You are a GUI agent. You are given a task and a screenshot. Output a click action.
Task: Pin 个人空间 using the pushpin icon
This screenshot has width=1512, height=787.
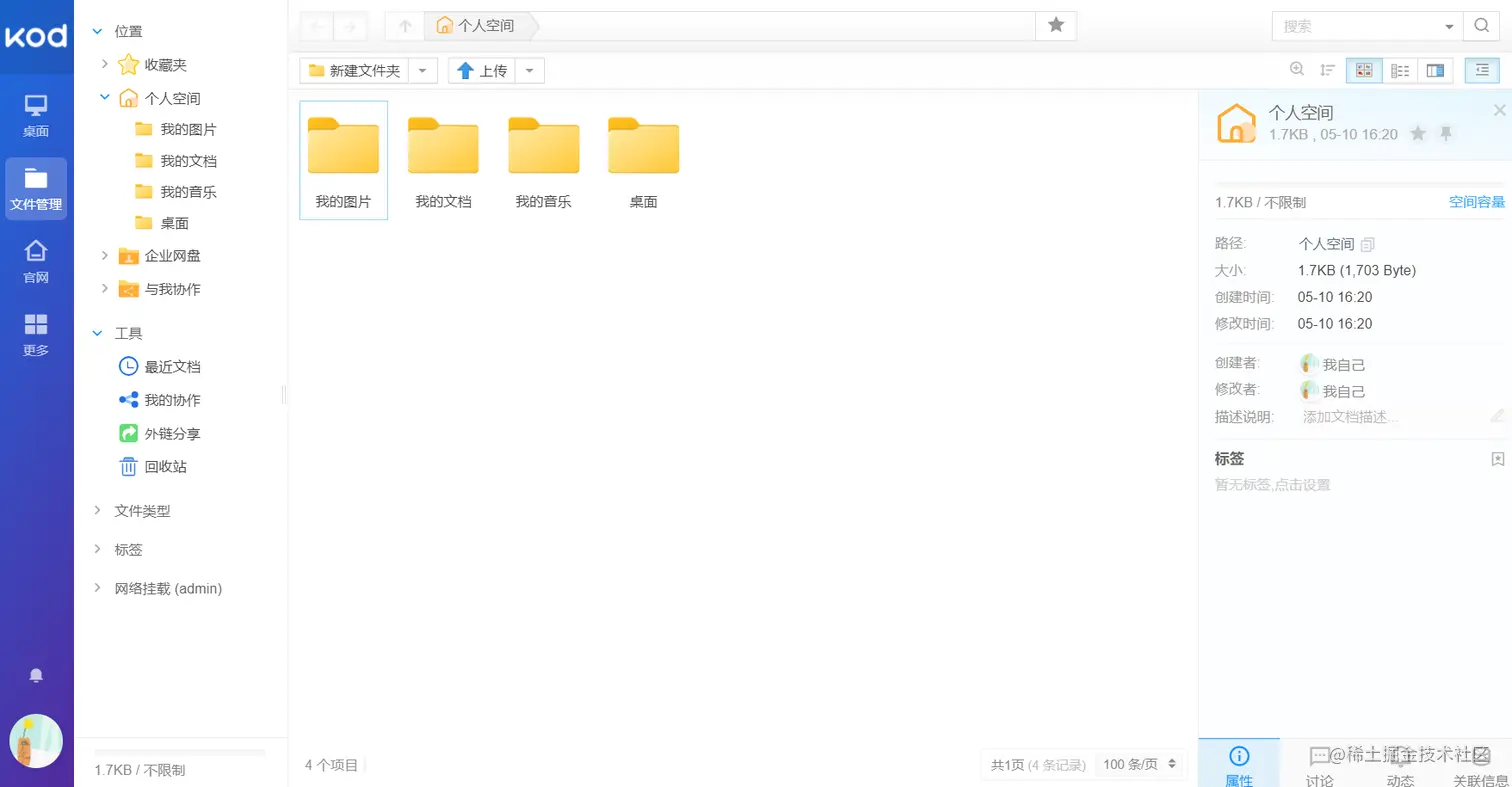coord(1446,134)
